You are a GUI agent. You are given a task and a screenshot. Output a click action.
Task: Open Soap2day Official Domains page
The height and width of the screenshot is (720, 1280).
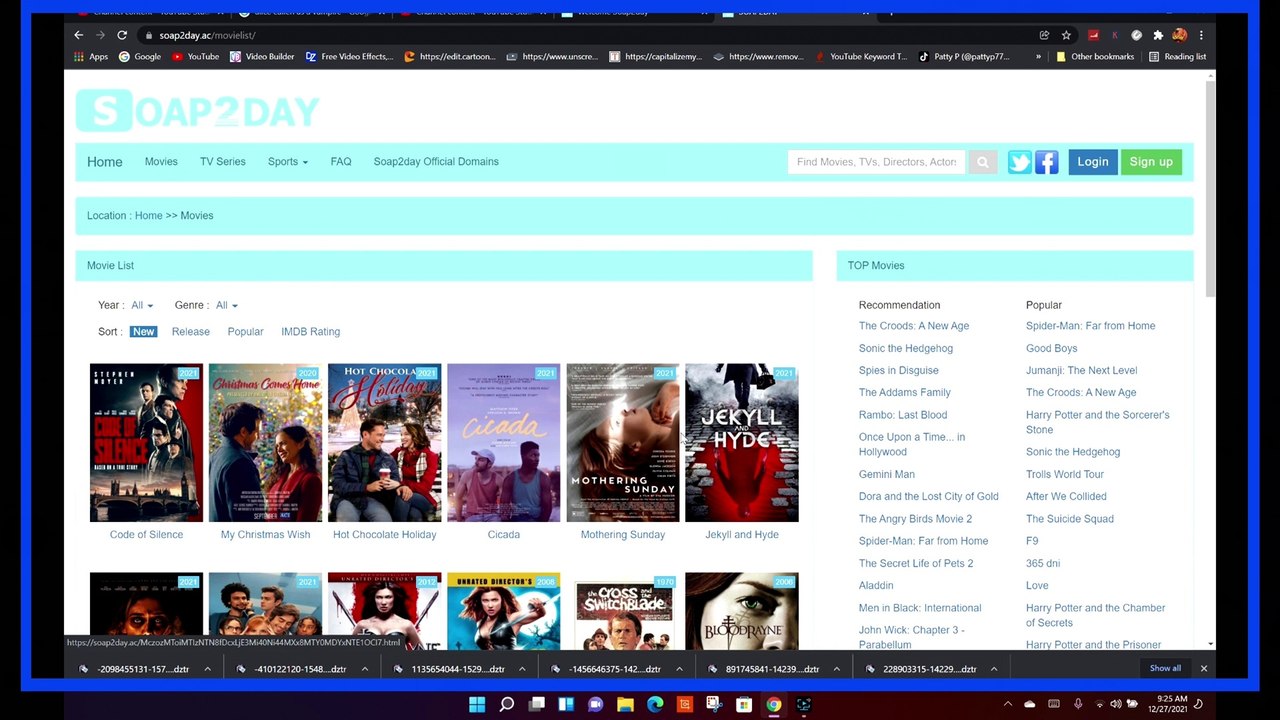[x=436, y=162]
